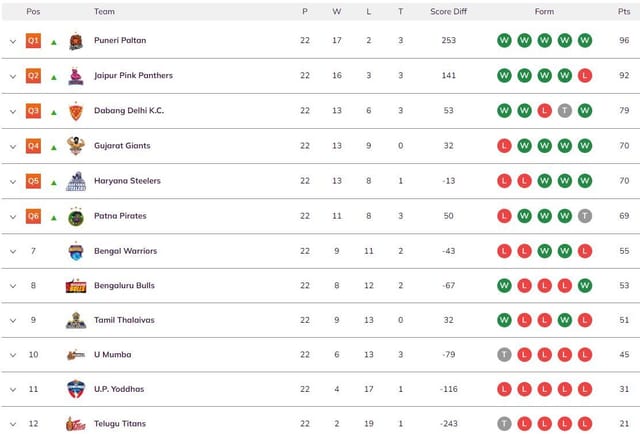This screenshot has height=440, width=640.
Task: Click the Bengaluru Bulls team logo
Action: 76,286
